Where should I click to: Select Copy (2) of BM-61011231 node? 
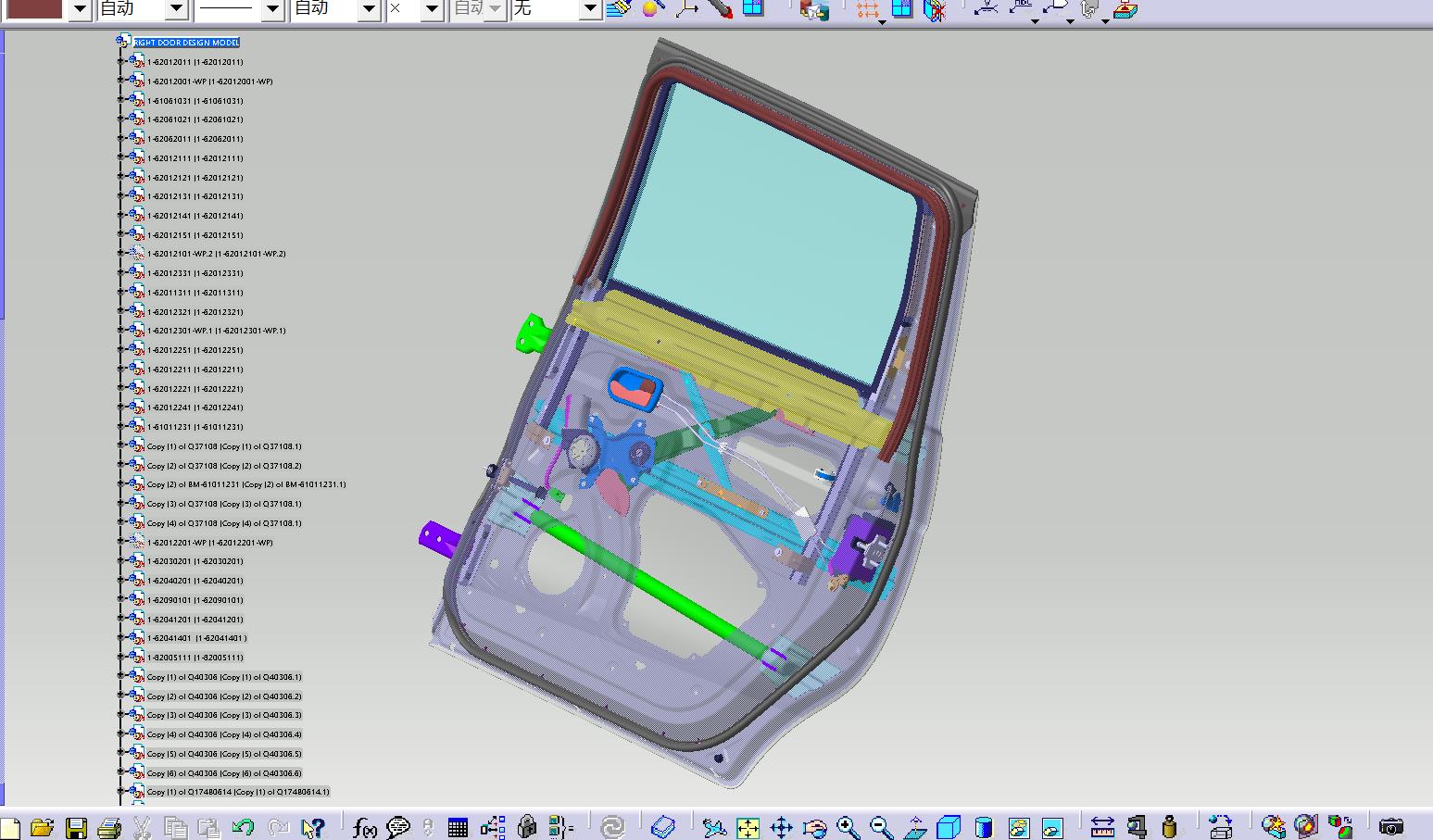pos(246,484)
